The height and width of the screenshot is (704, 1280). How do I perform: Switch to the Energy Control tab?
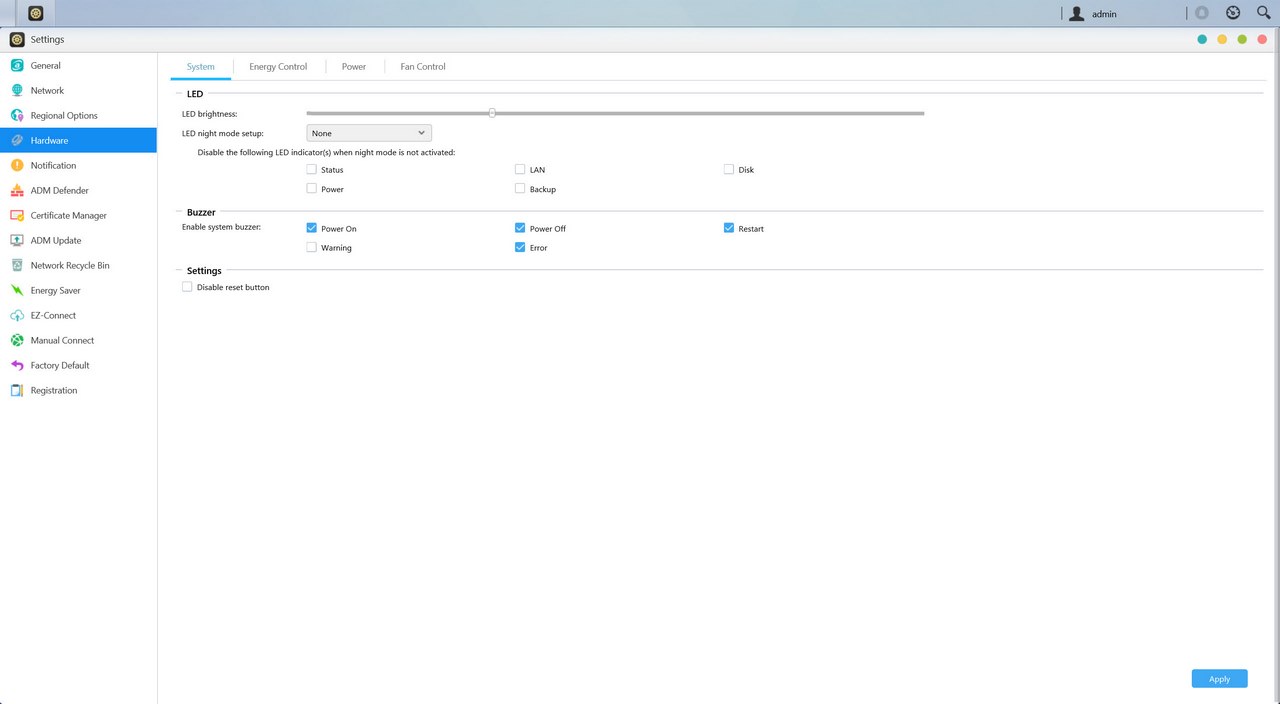(278, 67)
